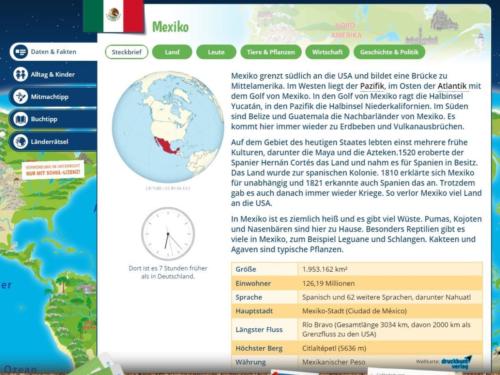Screen dimensions: 500x375
Task: Select Mitmachtipp in the sidebar
Action: pos(53,97)
